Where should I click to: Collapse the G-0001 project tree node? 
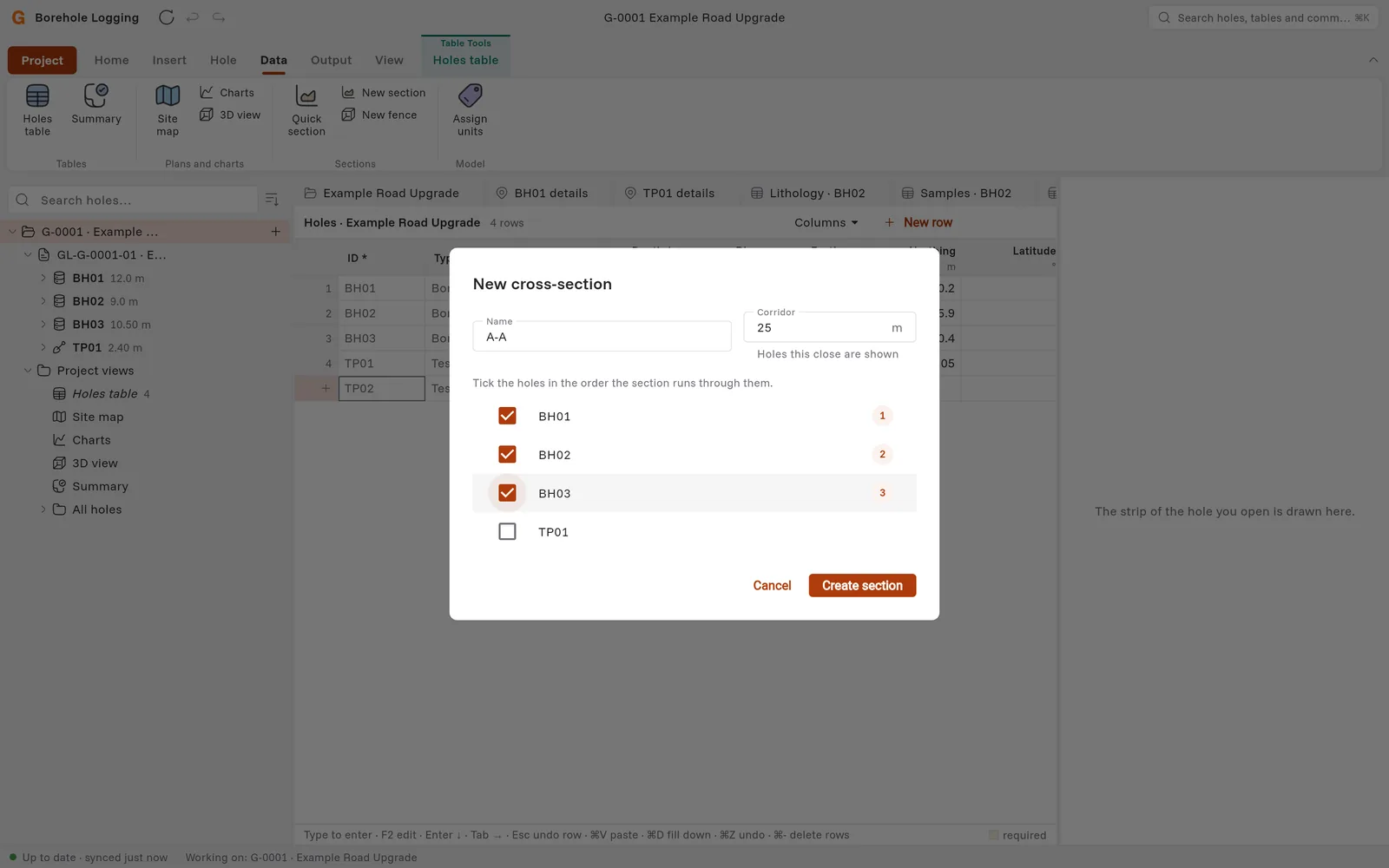[x=12, y=232]
